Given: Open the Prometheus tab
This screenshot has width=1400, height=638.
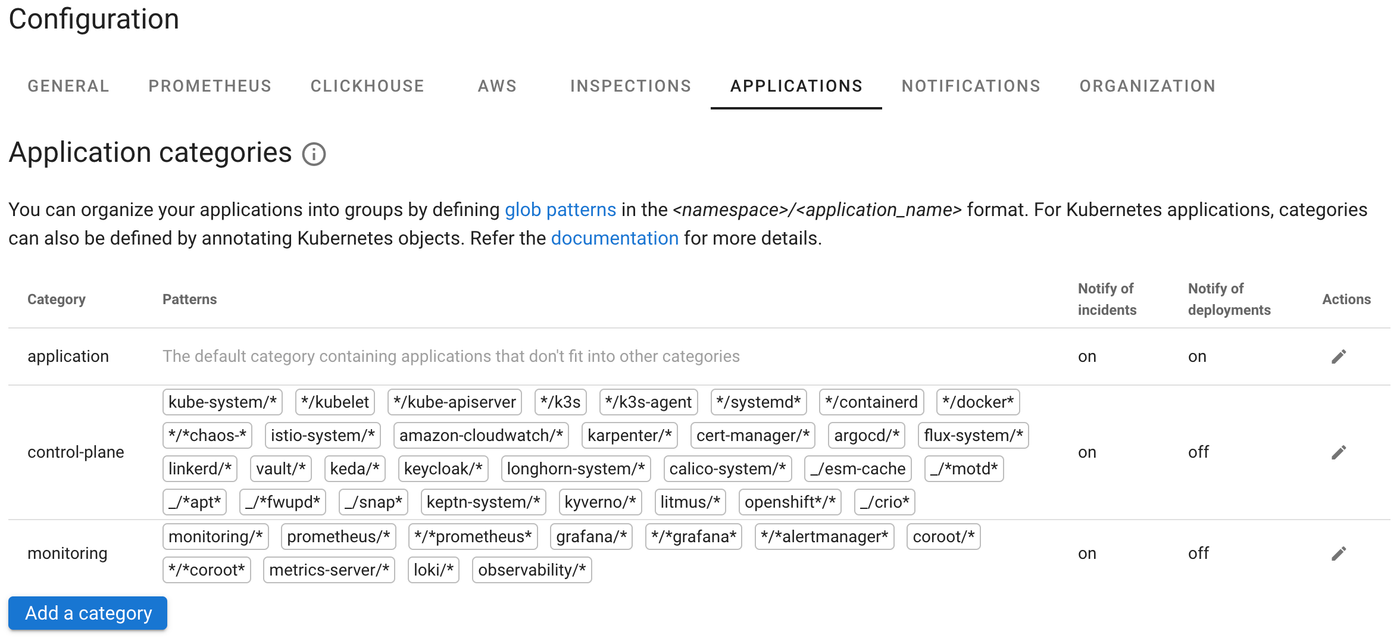Looking at the screenshot, I should pyautogui.click(x=210, y=86).
